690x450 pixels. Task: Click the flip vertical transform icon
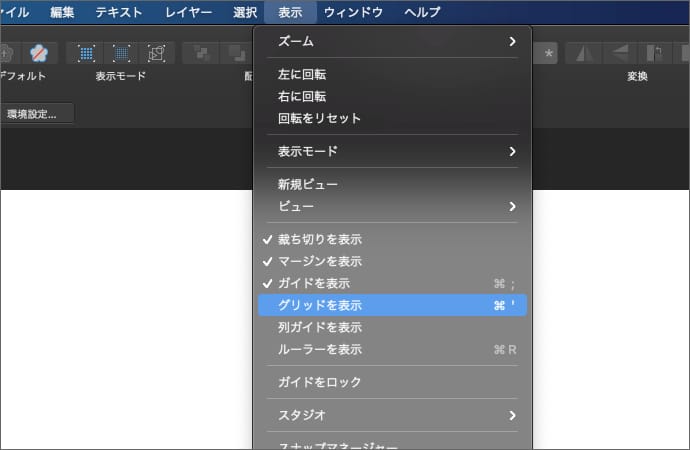[620, 53]
